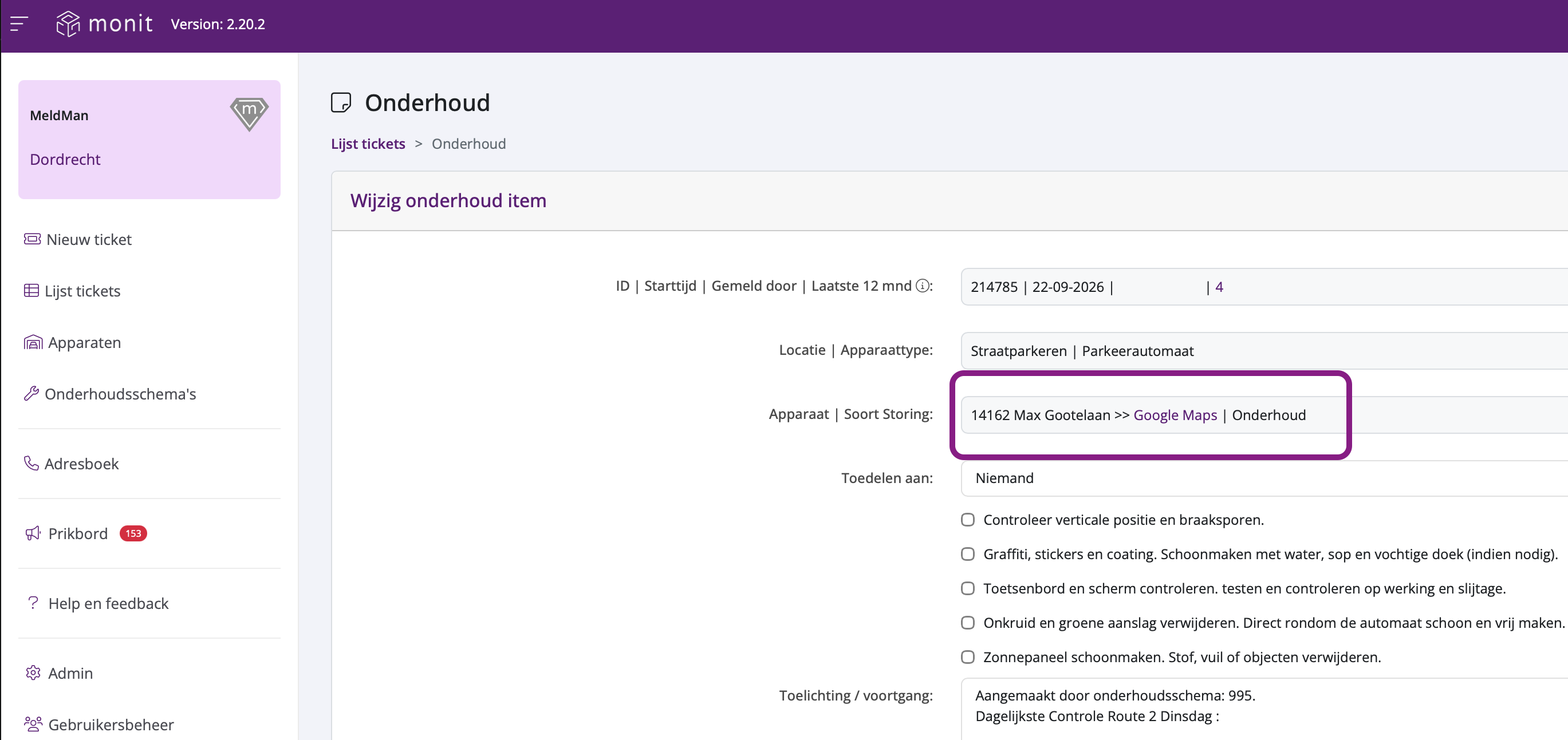The width and height of the screenshot is (1568, 740).
Task: Open Admin menu item
Action: 70,673
